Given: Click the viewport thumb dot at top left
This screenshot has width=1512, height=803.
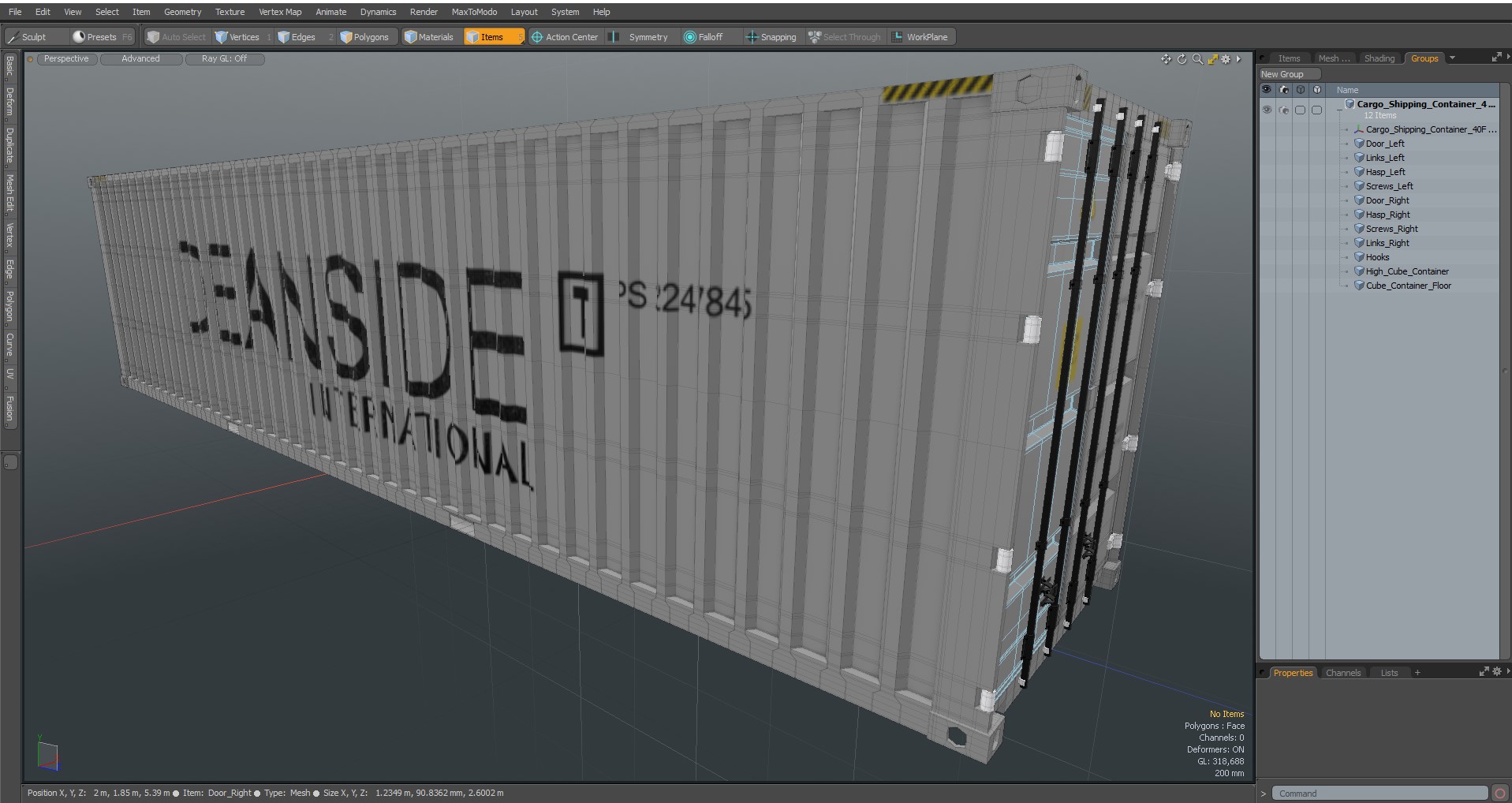Looking at the screenshot, I should 31,59.
